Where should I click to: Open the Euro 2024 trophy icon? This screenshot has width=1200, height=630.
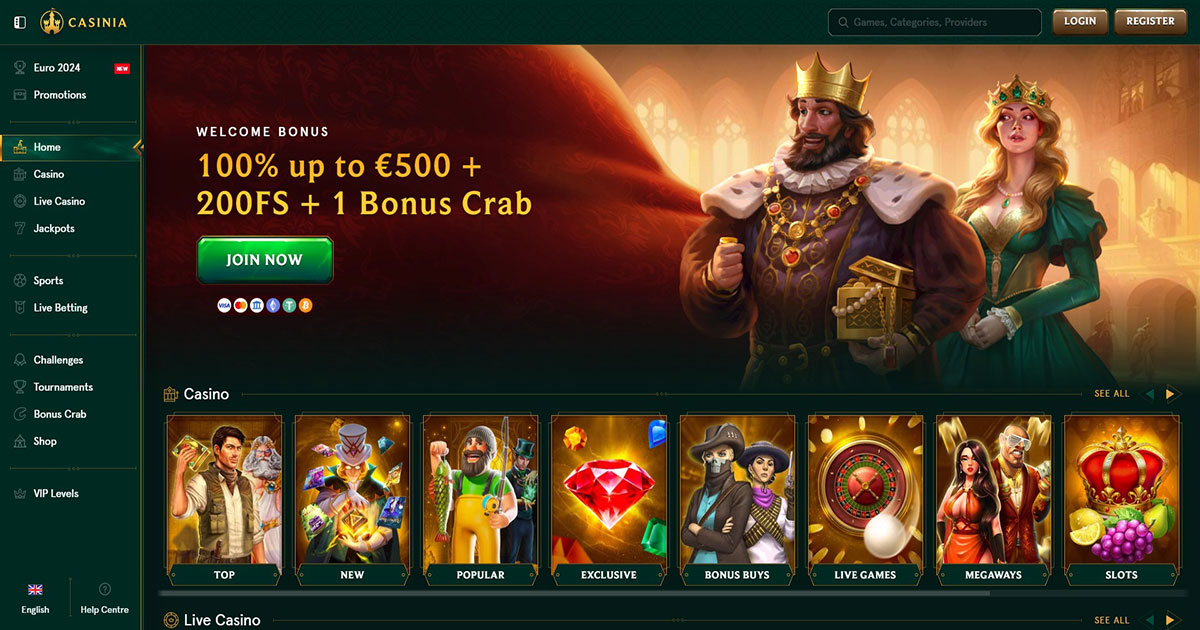point(20,68)
